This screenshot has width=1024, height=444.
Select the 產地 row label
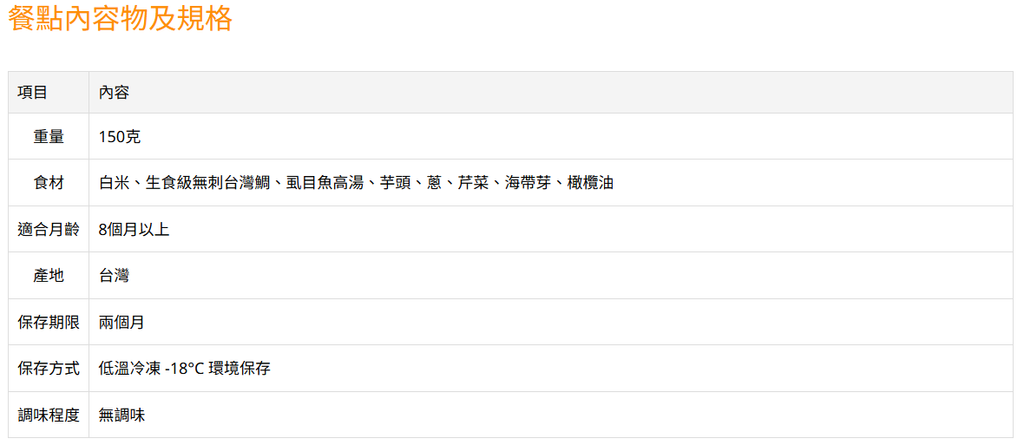pos(49,275)
